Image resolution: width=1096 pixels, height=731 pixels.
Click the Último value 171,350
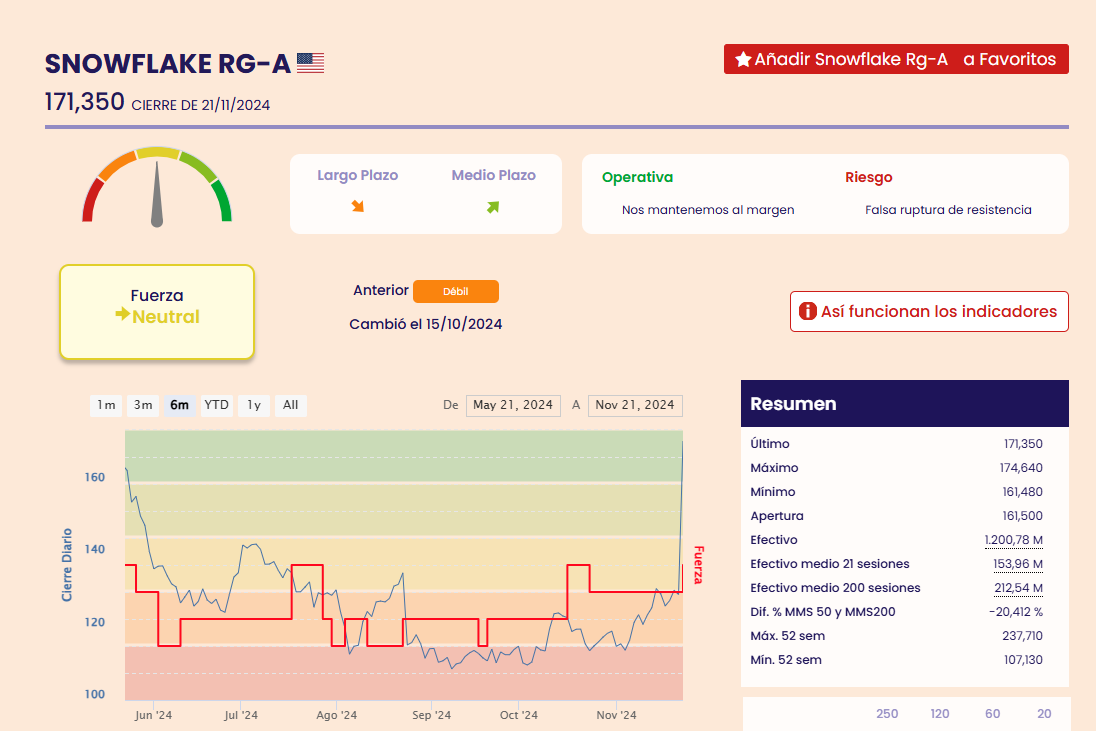coord(1023,444)
